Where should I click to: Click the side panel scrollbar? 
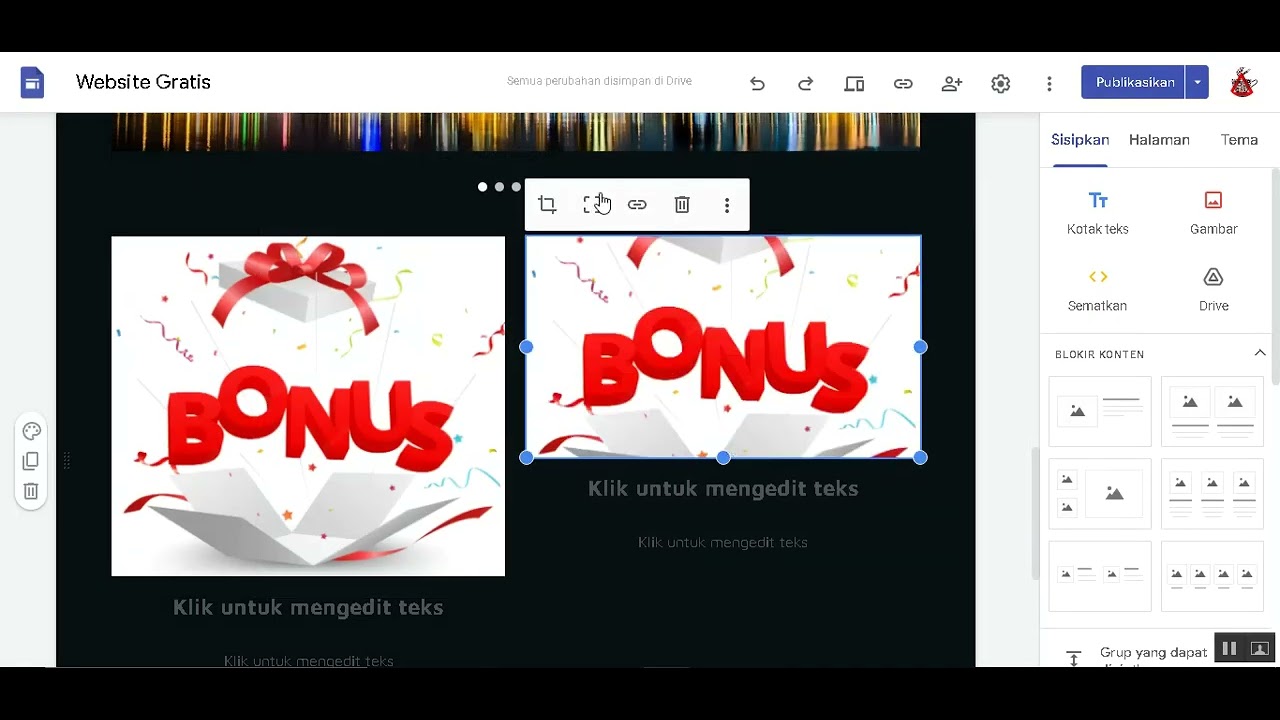click(x=1275, y=278)
